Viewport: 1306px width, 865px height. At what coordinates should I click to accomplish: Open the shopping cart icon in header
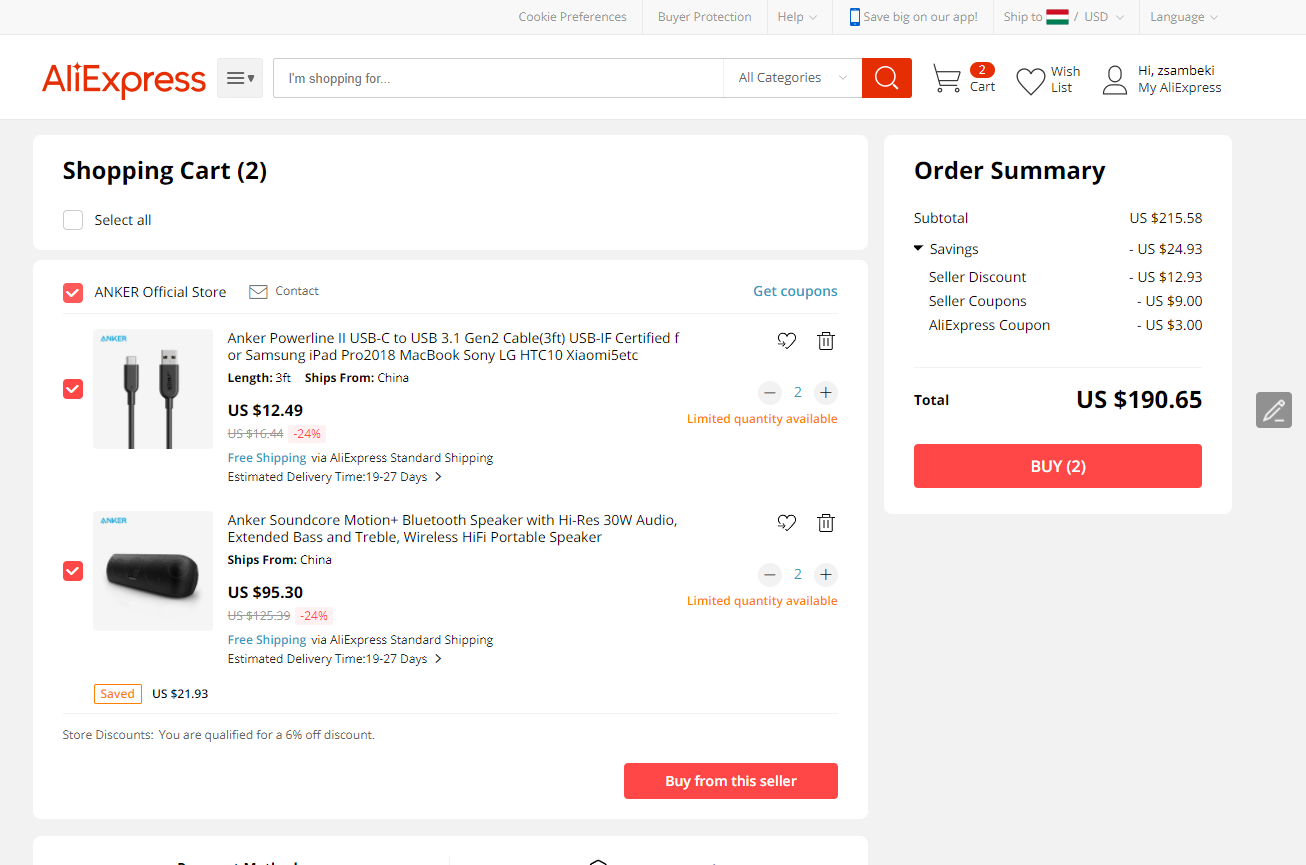(x=946, y=79)
